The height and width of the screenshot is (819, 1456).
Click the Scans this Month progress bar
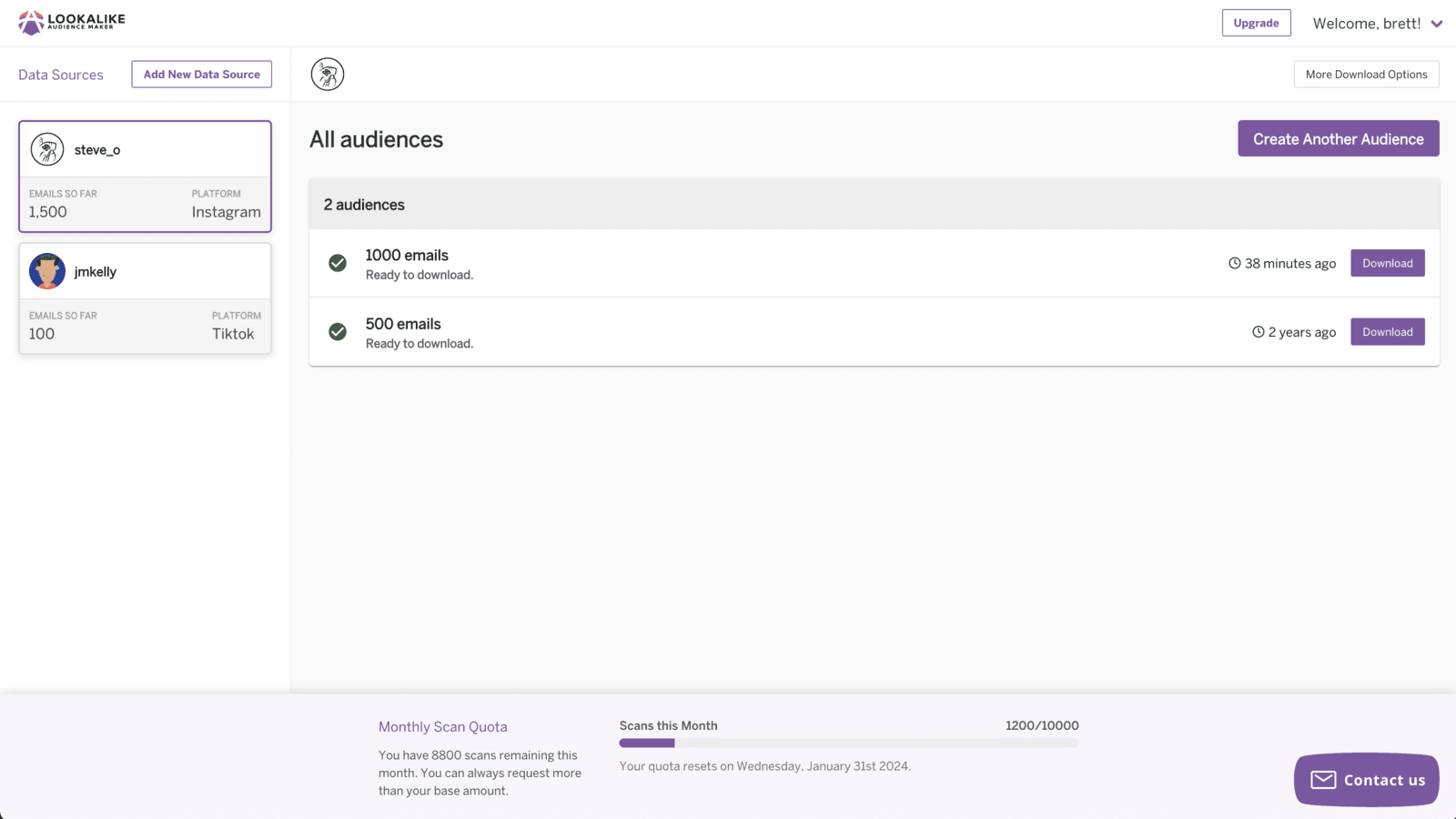pyautogui.click(x=848, y=743)
